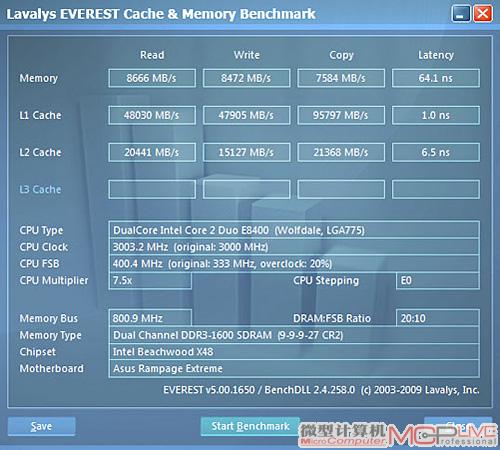Select the CPU FSB 400.4 MHz field
This screenshot has height=450, width=500.
coord(294,264)
